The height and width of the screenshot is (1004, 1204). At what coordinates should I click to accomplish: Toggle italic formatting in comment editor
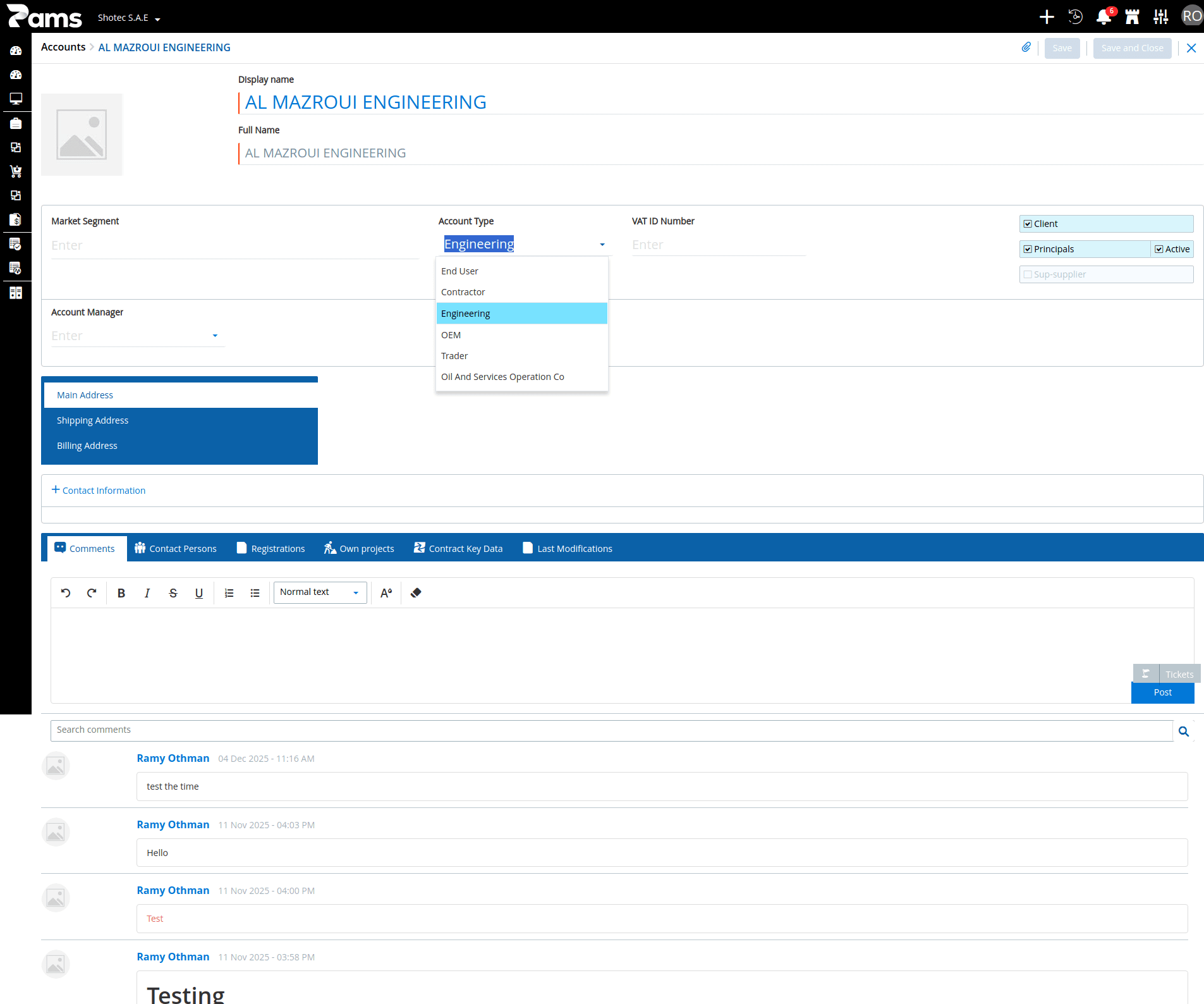point(147,593)
